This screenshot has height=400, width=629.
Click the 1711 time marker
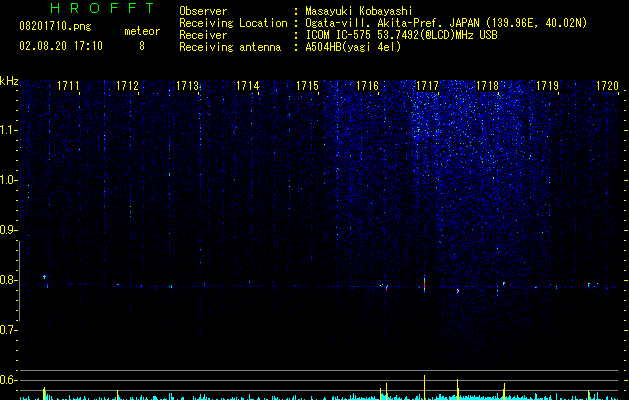(68, 86)
